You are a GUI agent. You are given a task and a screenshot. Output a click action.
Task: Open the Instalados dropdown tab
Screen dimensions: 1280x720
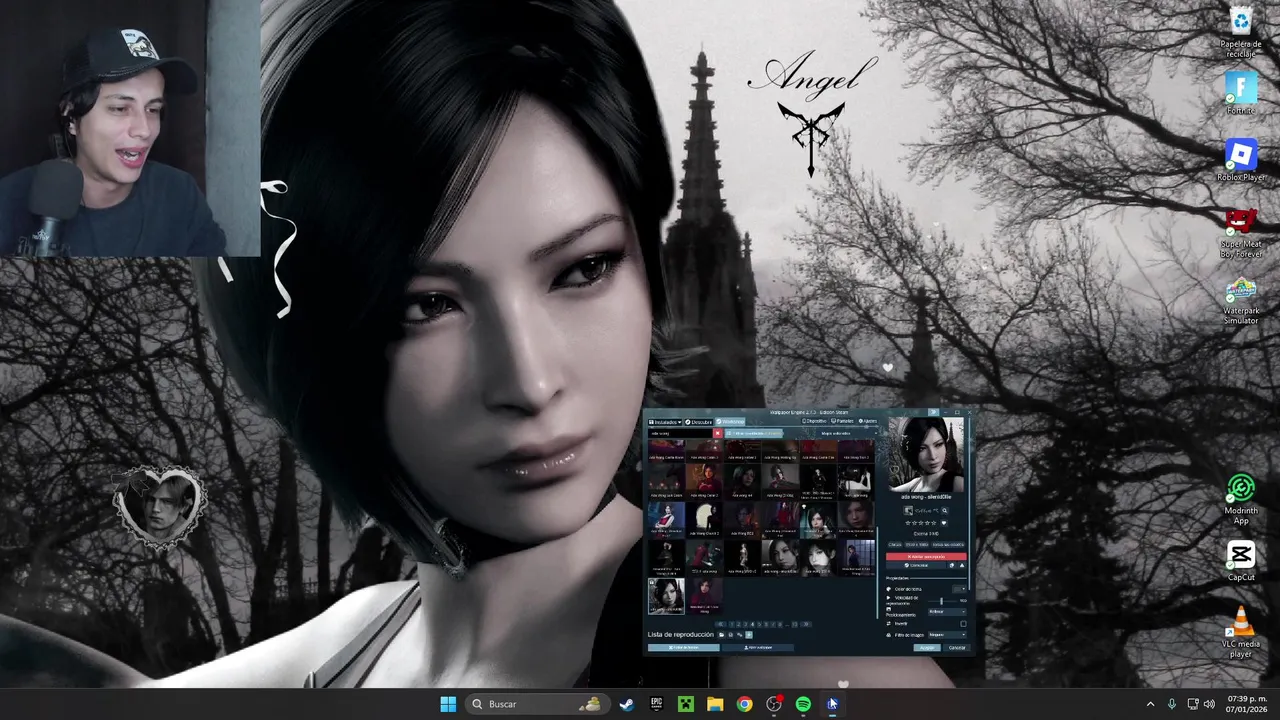click(x=665, y=422)
